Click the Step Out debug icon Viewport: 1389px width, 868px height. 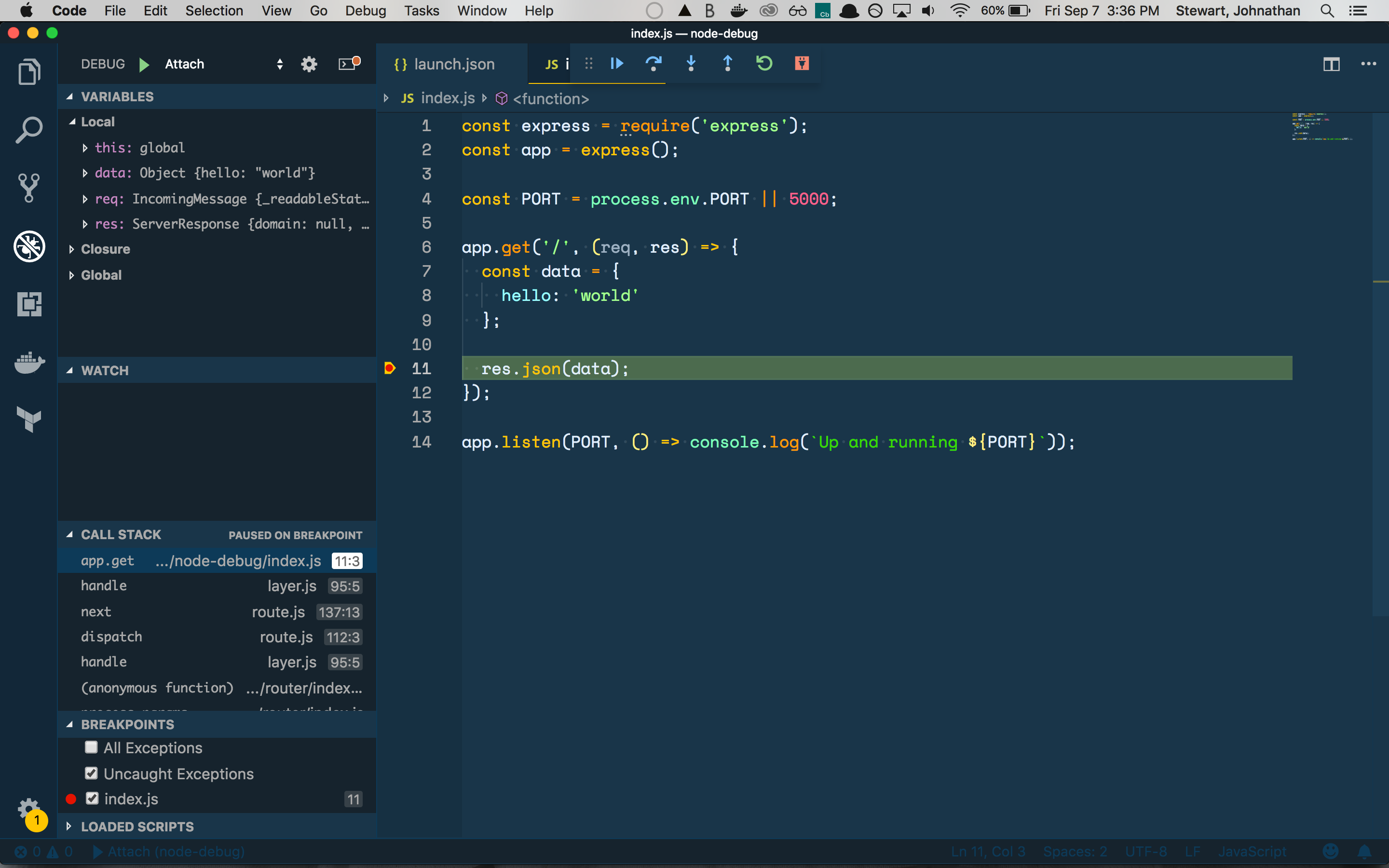pos(727,64)
